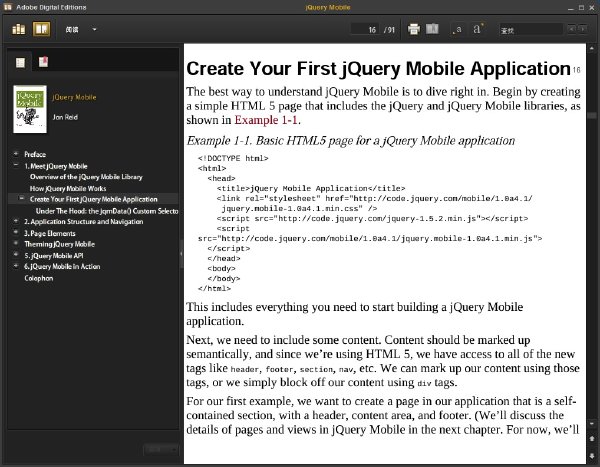Toggle the book view mode icon
600x467 pixels.
click(432, 29)
